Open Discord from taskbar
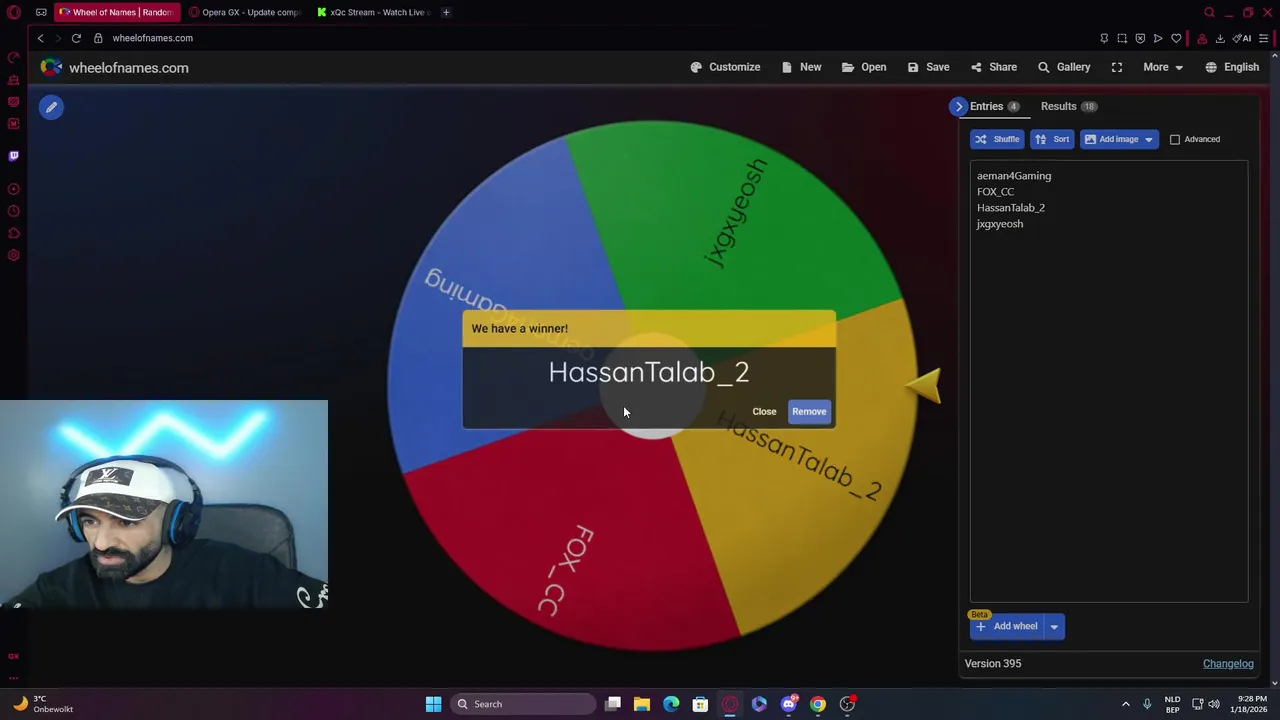The width and height of the screenshot is (1280, 720). [x=789, y=704]
